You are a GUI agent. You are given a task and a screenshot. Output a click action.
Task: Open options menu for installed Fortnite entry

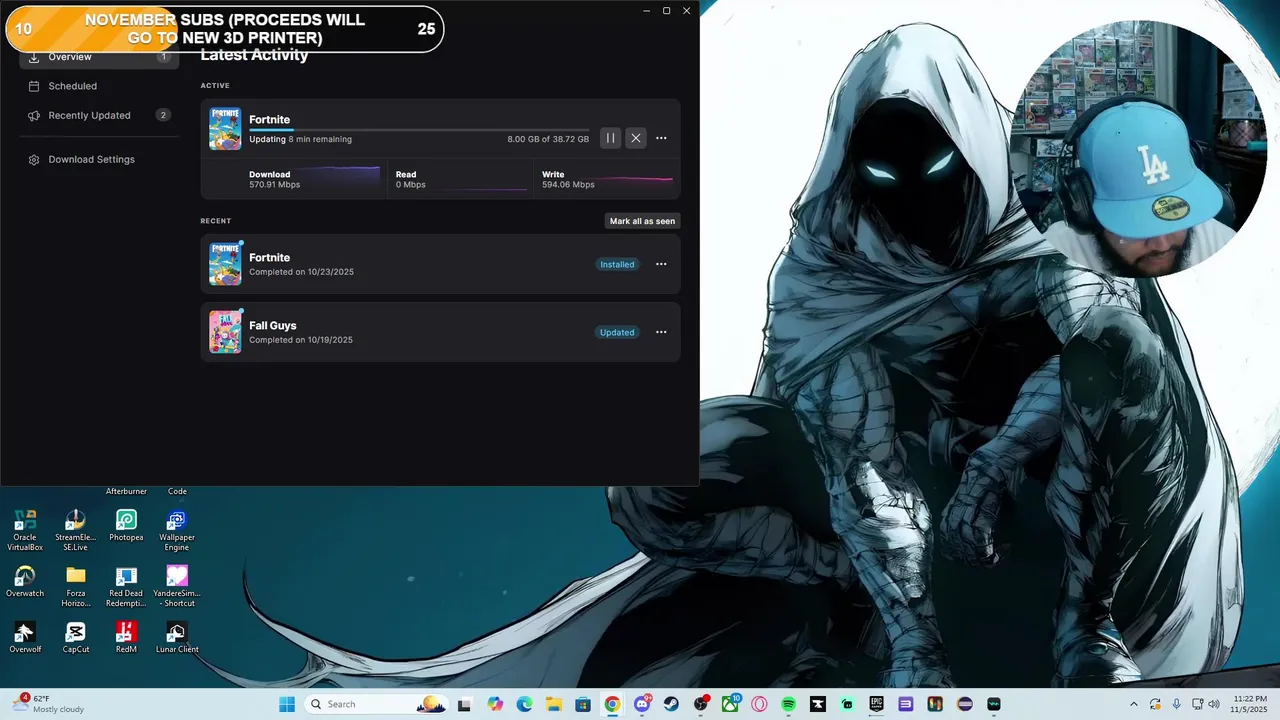[x=661, y=264]
